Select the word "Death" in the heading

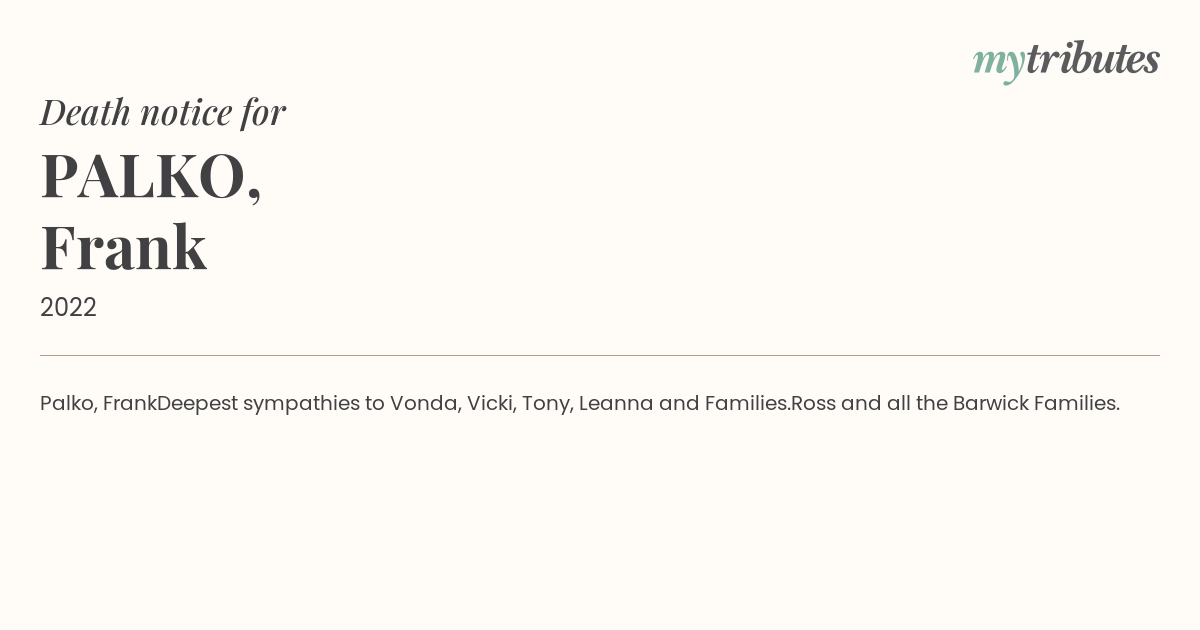[85, 112]
